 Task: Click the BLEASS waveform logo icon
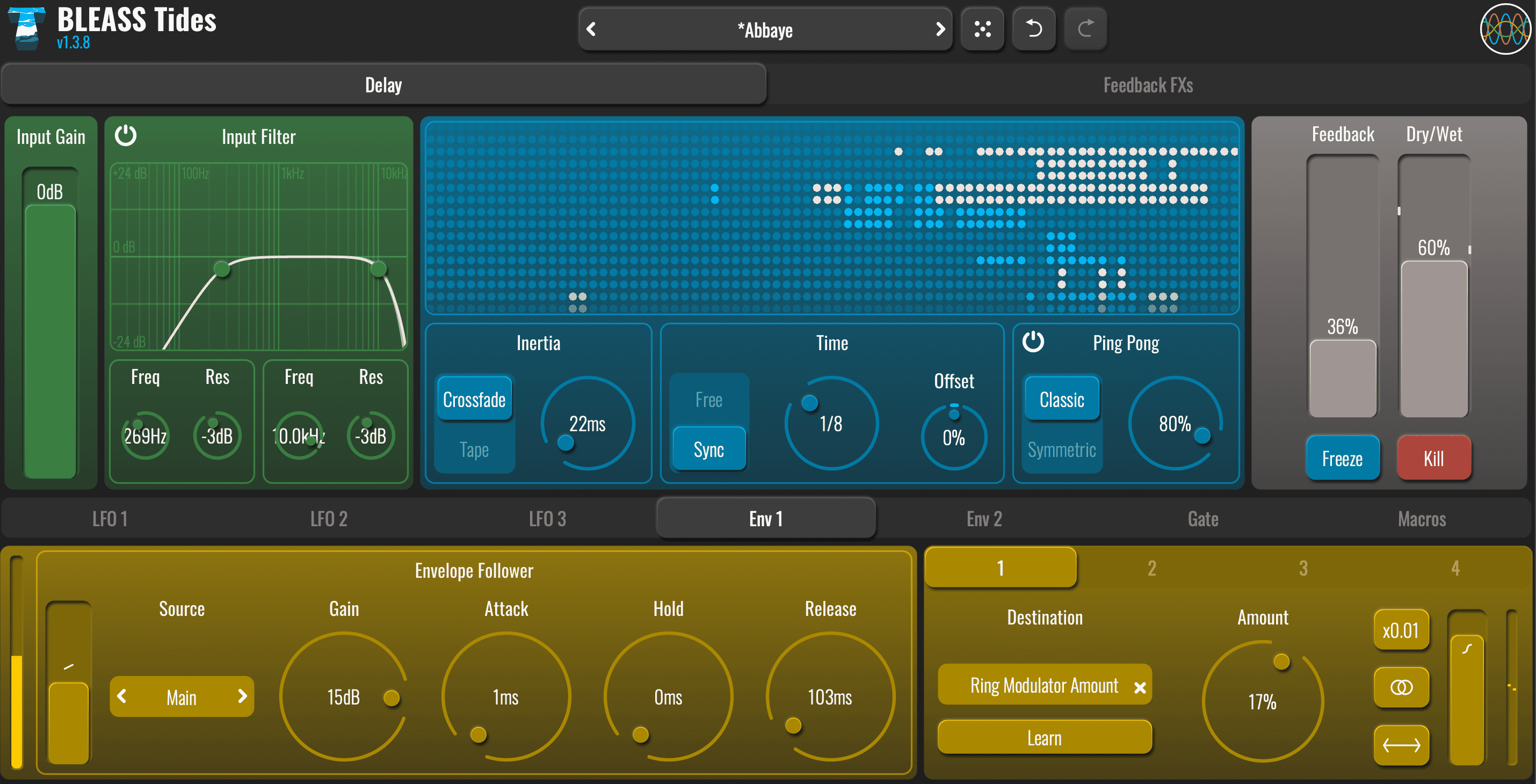(x=1504, y=28)
